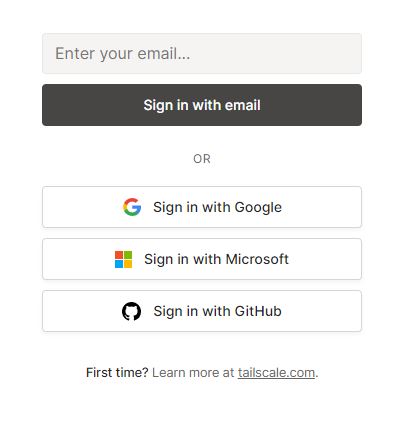Select the word "Microsoft" in button label
416x431 pixels.
click(x=257, y=259)
